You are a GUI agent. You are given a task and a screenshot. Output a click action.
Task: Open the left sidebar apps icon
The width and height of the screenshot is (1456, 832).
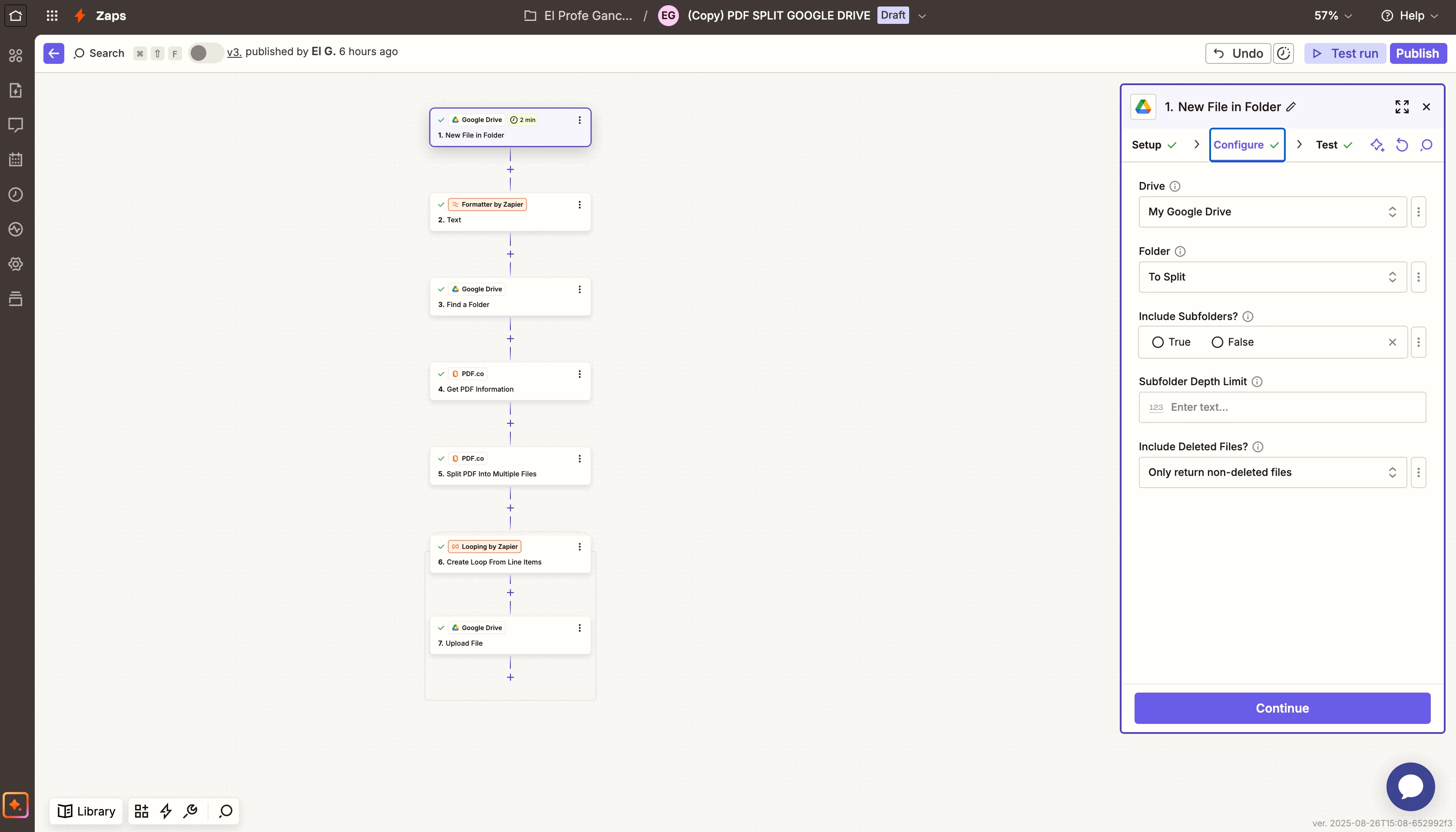(x=16, y=56)
